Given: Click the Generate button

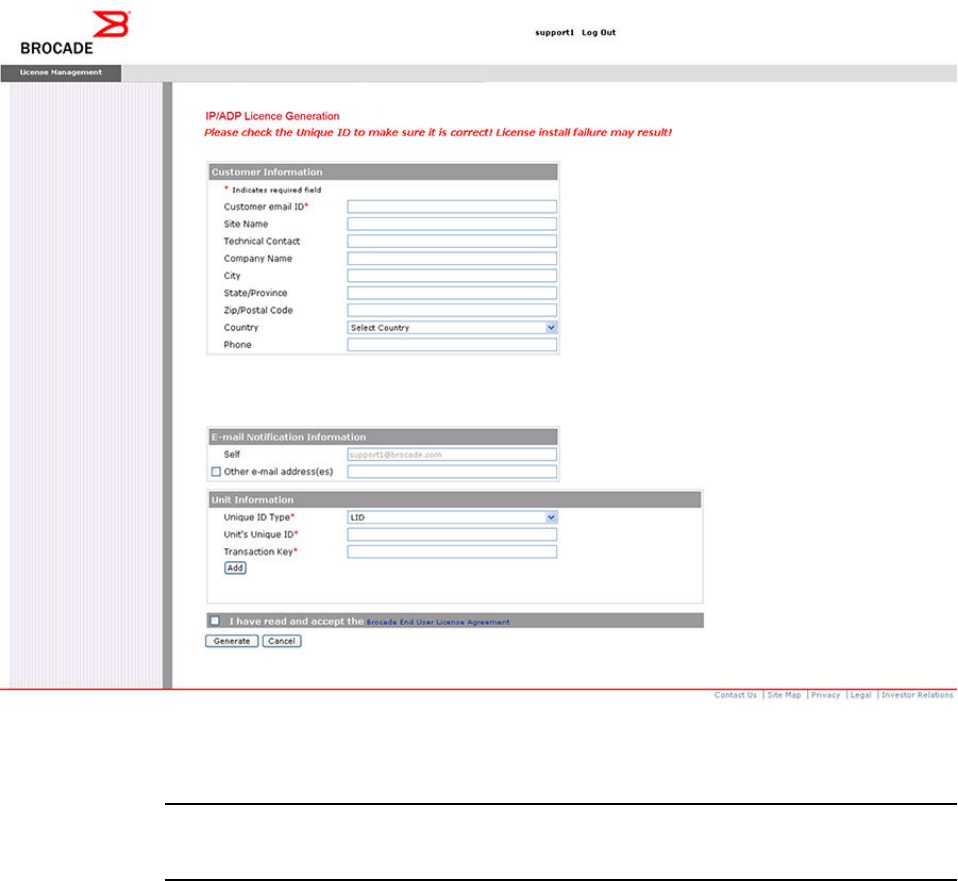Looking at the screenshot, I should tap(232, 641).
